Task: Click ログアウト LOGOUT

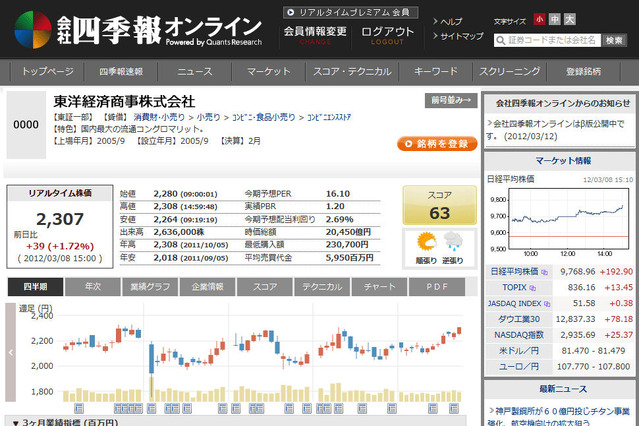Action: click(387, 35)
